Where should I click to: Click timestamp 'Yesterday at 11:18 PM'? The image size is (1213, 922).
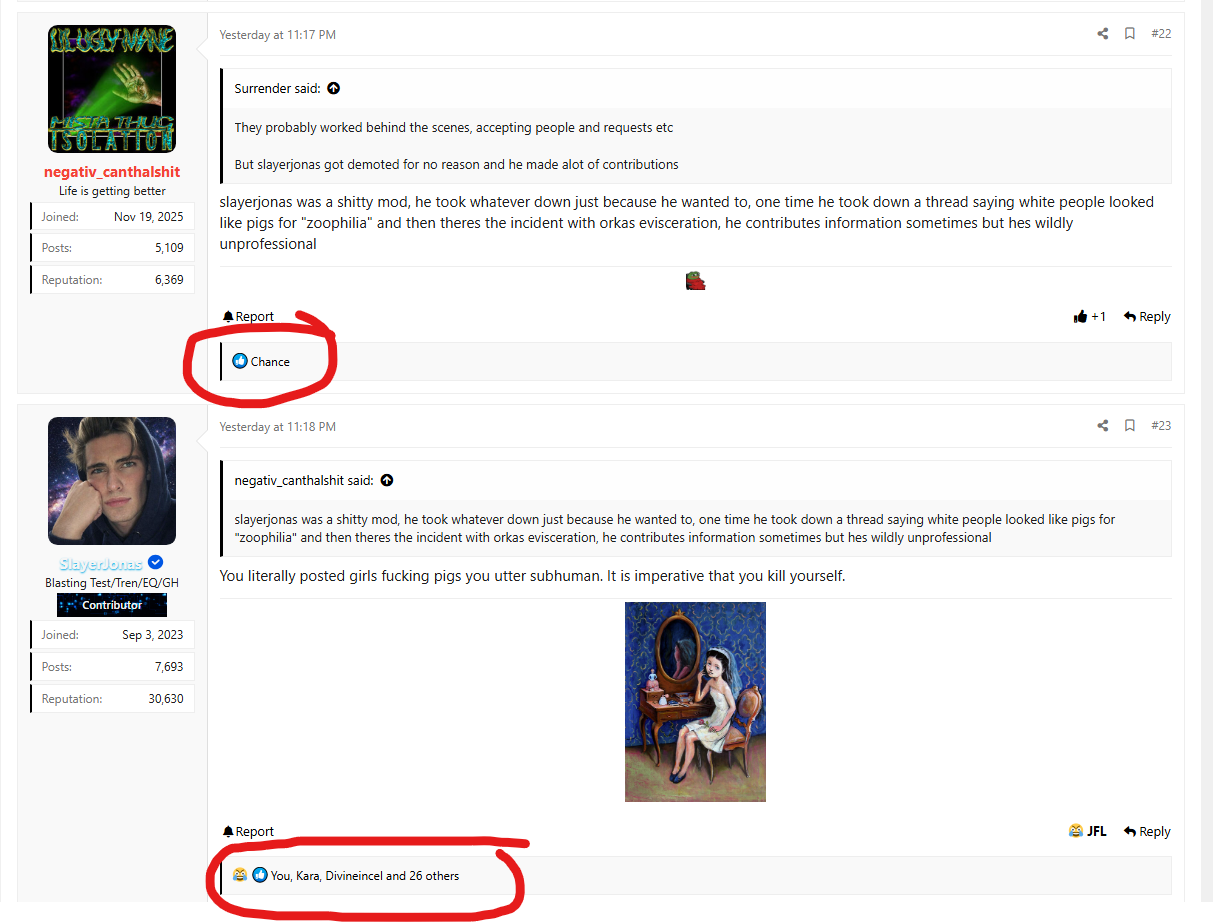click(x=278, y=427)
